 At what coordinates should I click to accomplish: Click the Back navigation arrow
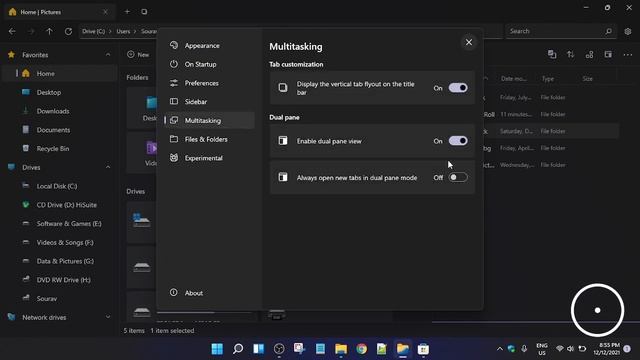click(x=12, y=31)
